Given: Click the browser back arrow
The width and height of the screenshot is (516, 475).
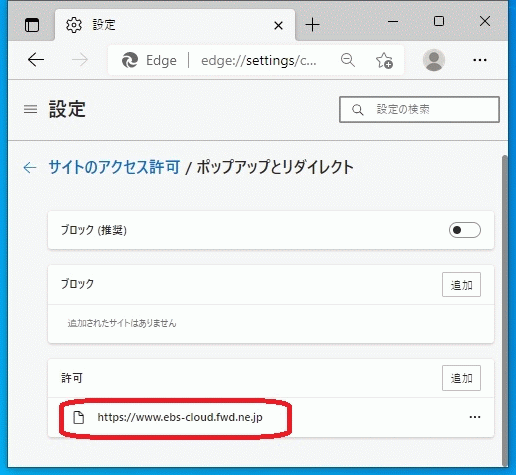Looking at the screenshot, I should (36, 60).
